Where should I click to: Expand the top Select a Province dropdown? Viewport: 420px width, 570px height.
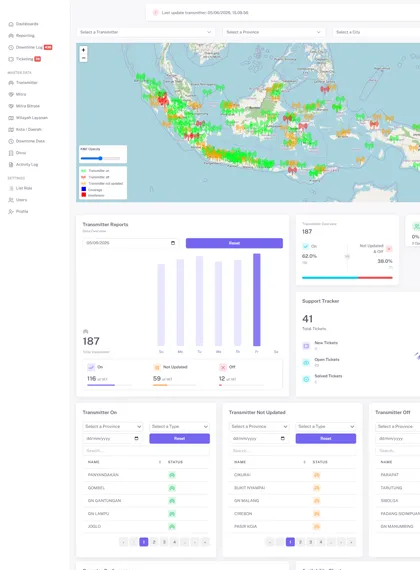tap(274, 32)
